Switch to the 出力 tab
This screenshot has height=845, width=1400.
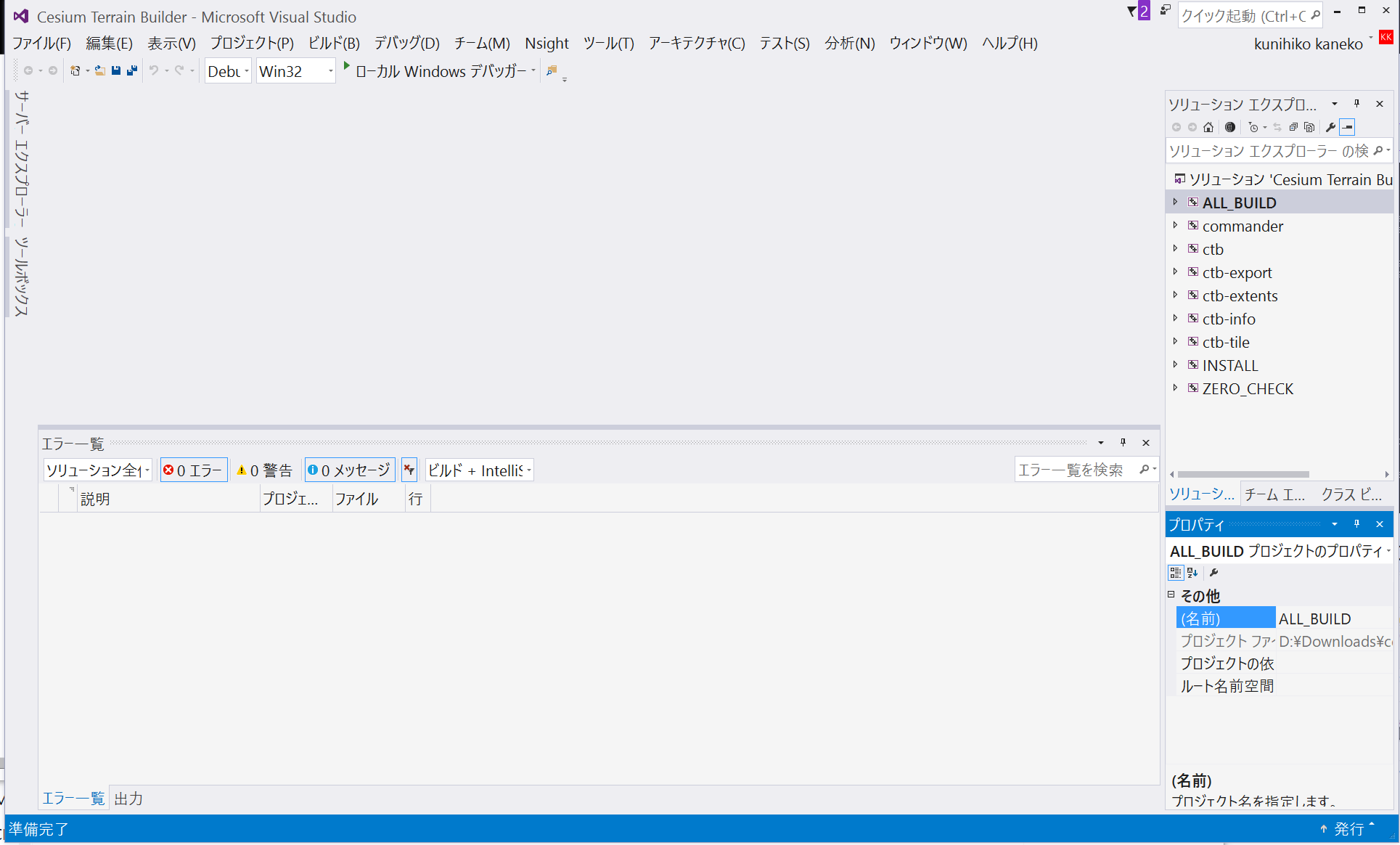[128, 799]
